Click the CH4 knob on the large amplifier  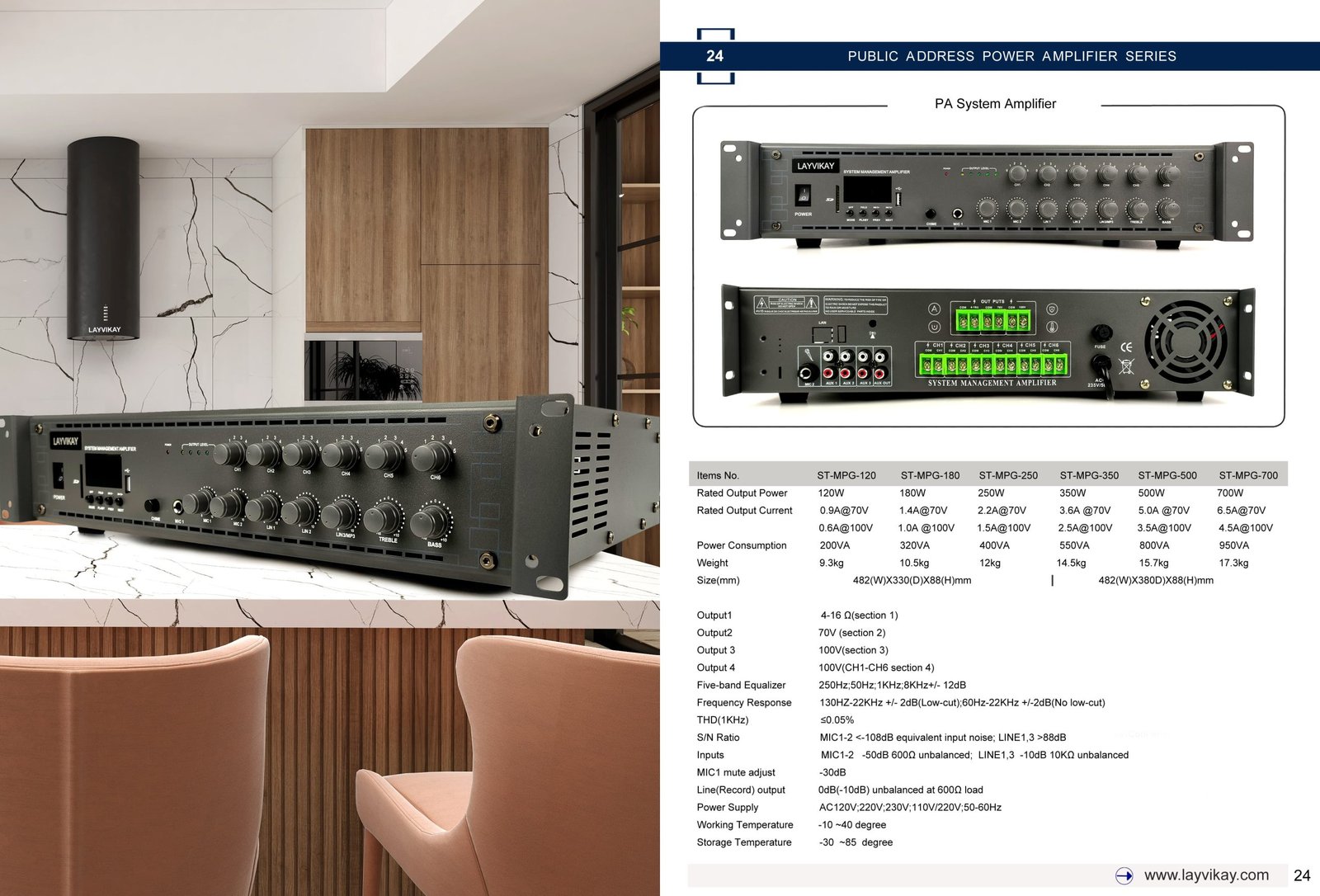342,455
